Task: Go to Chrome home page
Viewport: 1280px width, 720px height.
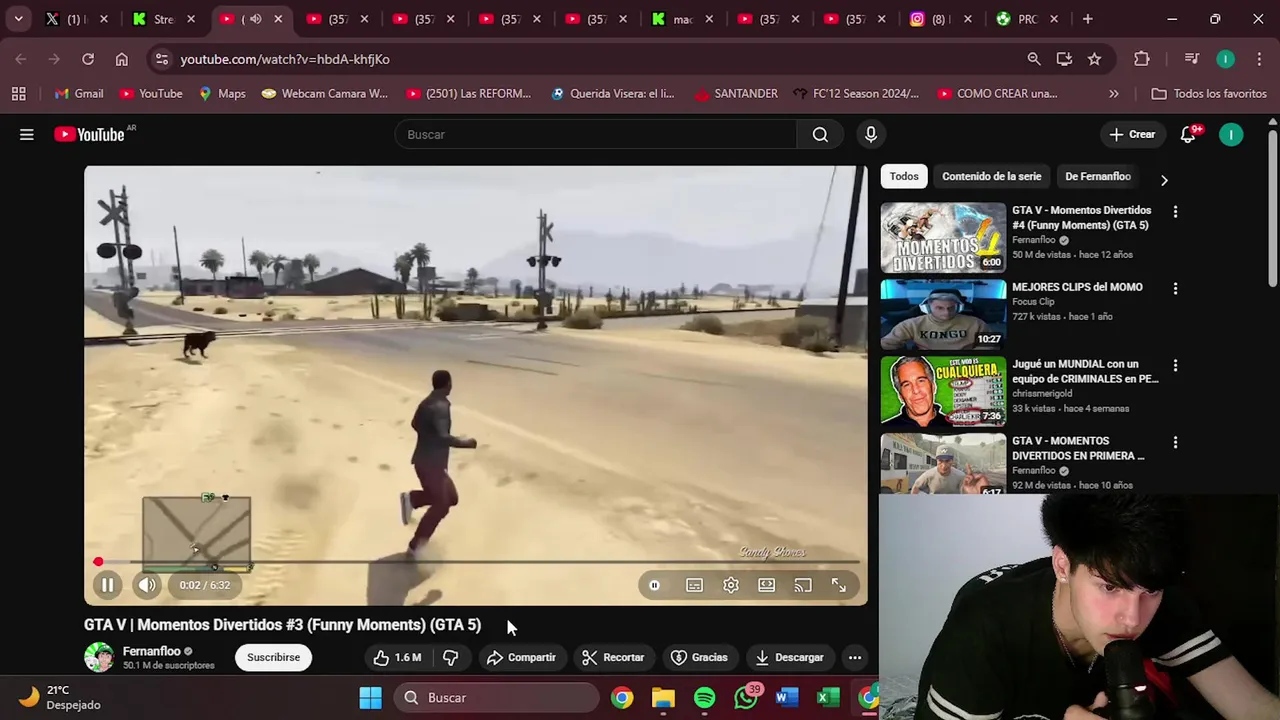Action: [x=122, y=59]
